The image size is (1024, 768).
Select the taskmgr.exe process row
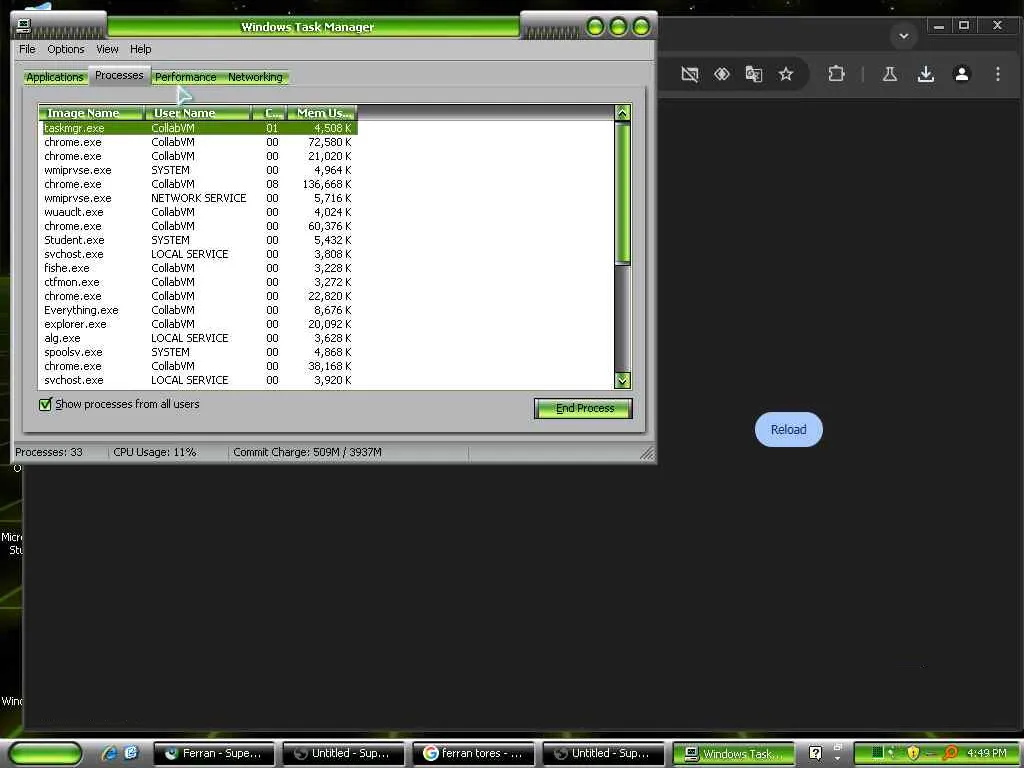click(198, 128)
